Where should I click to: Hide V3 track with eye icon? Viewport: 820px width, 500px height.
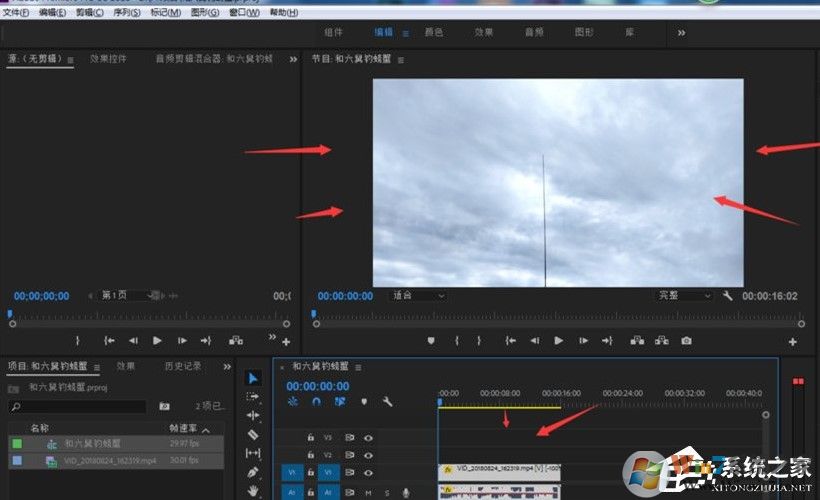[x=368, y=438]
